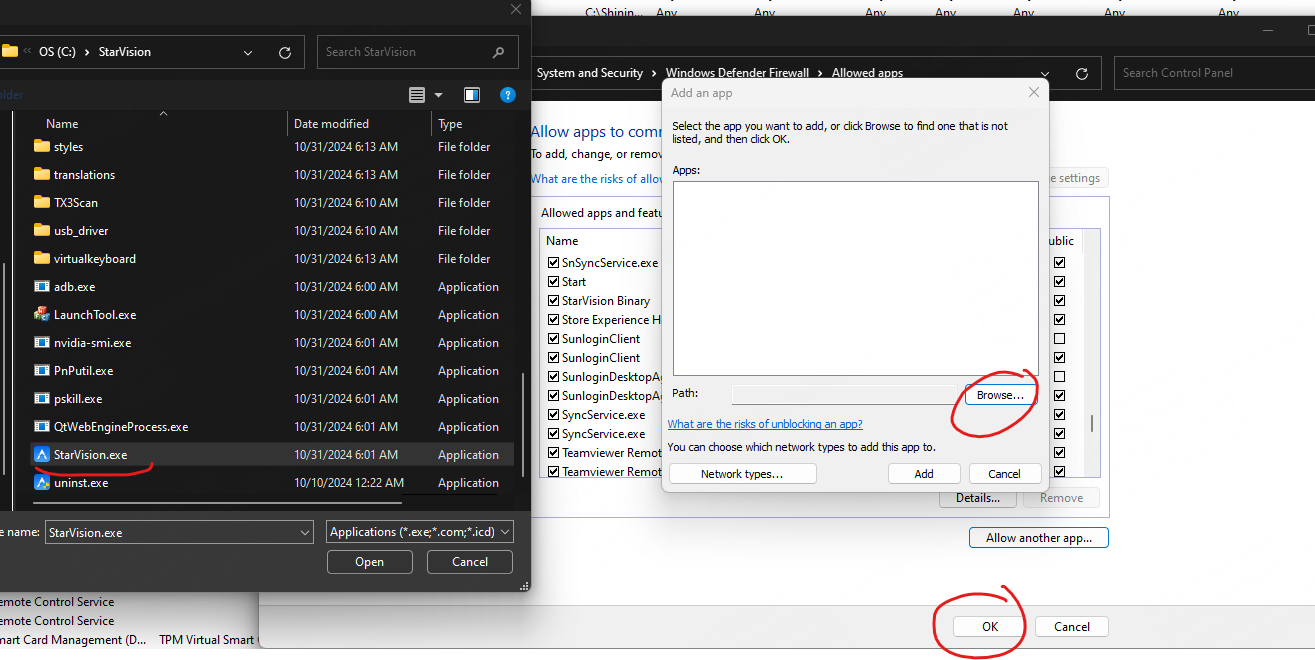This screenshot has width=1315, height=660.
Task: Click the PnPutil.exe application icon
Action: [42, 370]
